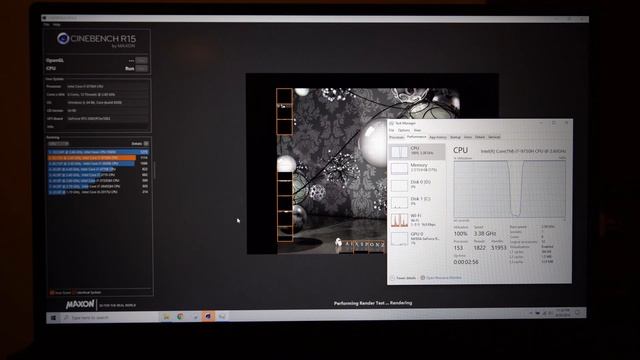This screenshot has height=360, width=640.
Task: Select Memory in Task Manager sidebar
Action: [417, 168]
